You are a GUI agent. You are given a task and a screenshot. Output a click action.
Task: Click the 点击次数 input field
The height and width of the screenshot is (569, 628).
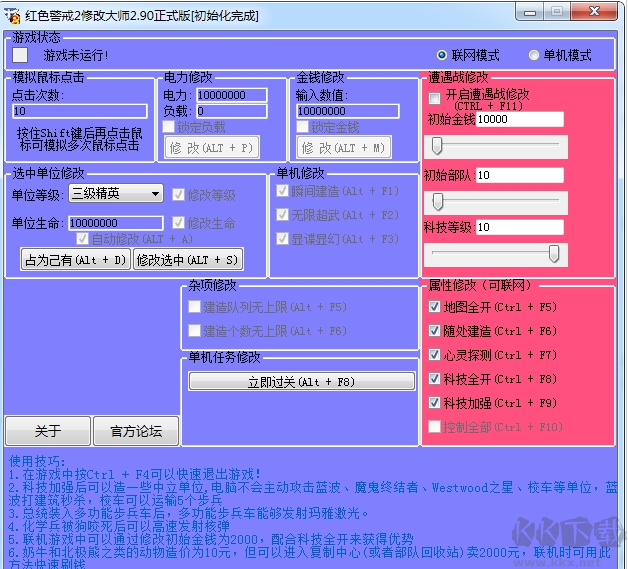(x=80, y=111)
